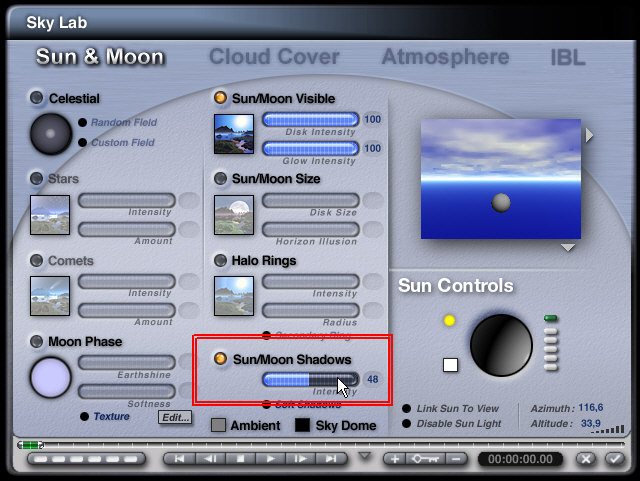This screenshot has width=640, height=481.
Task: Select the Custom Field radio option
Action: click(x=82, y=142)
